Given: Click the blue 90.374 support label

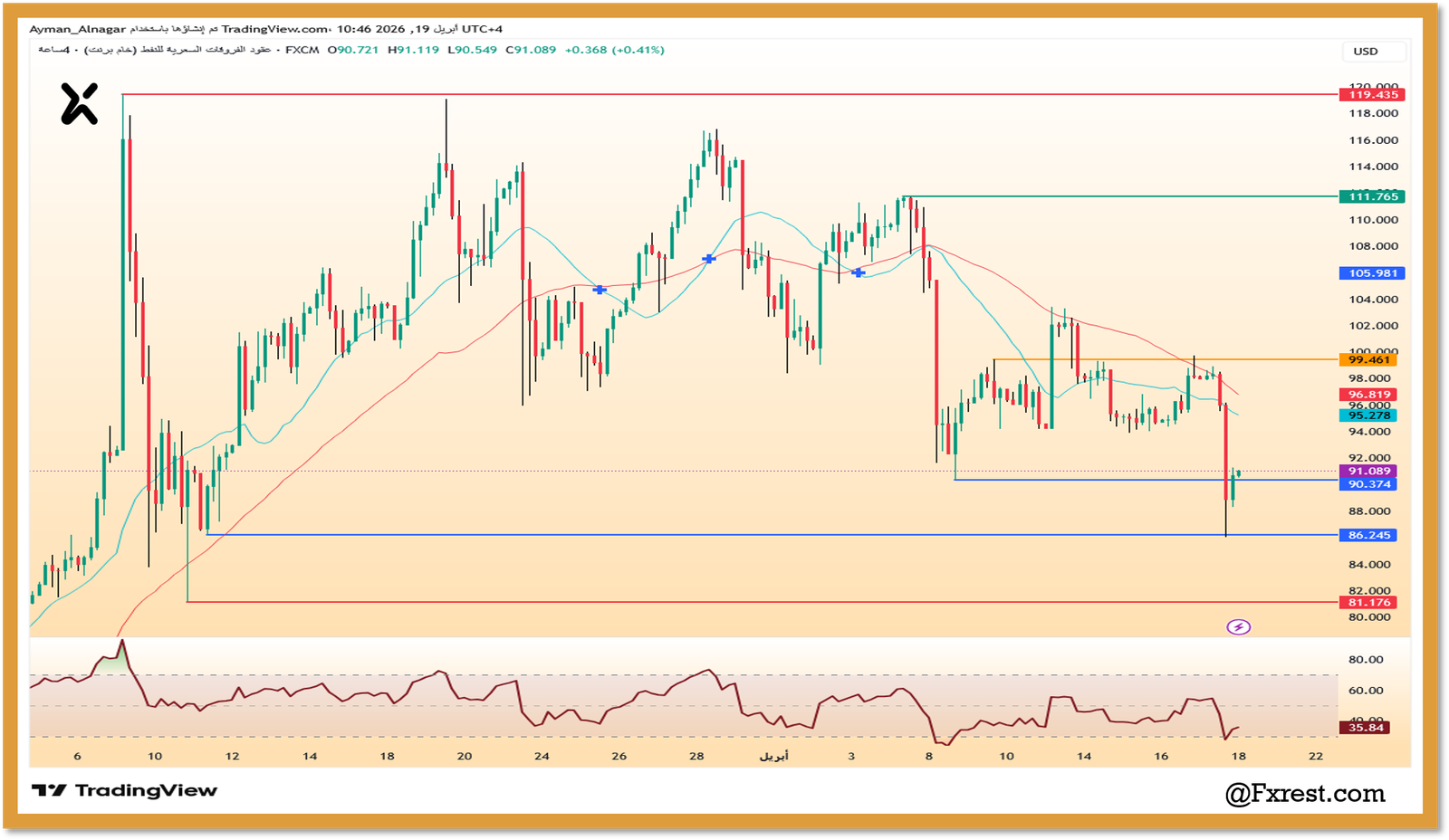Looking at the screenshot, I should tap(1368, 484).
